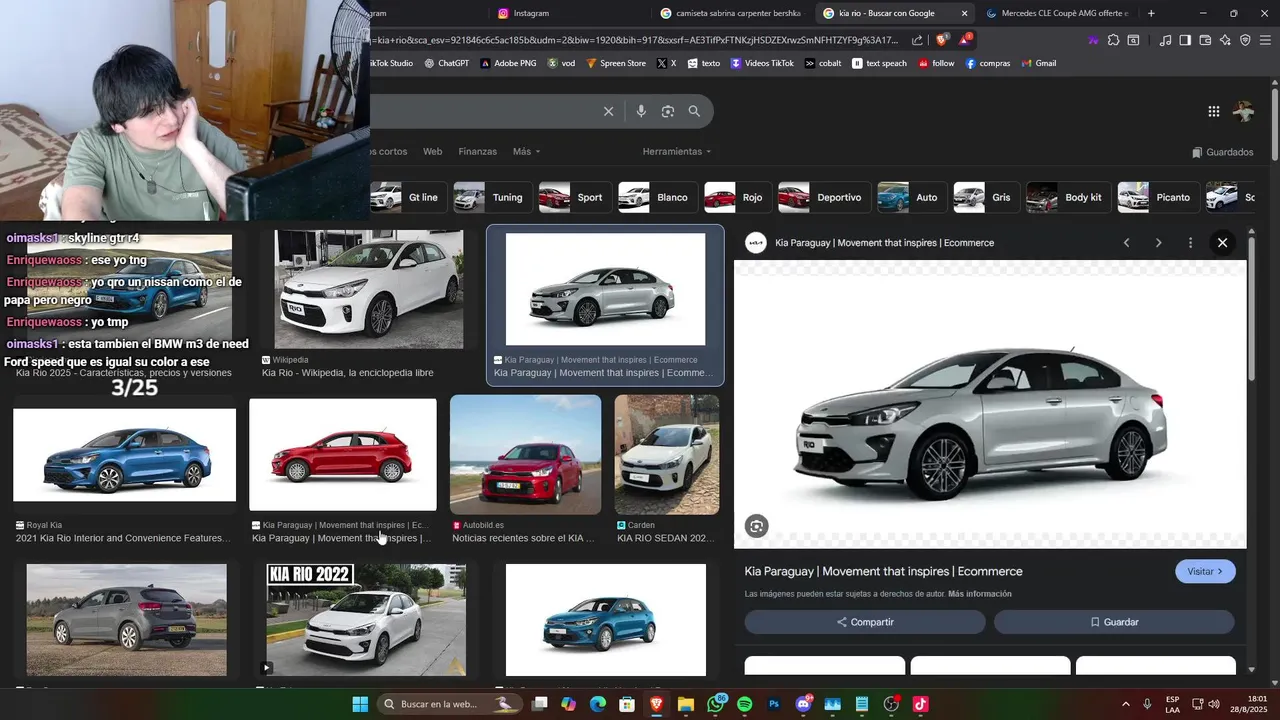Switch to Finanzas results tab
The image size is (1280, 720).
click(477, 152)
